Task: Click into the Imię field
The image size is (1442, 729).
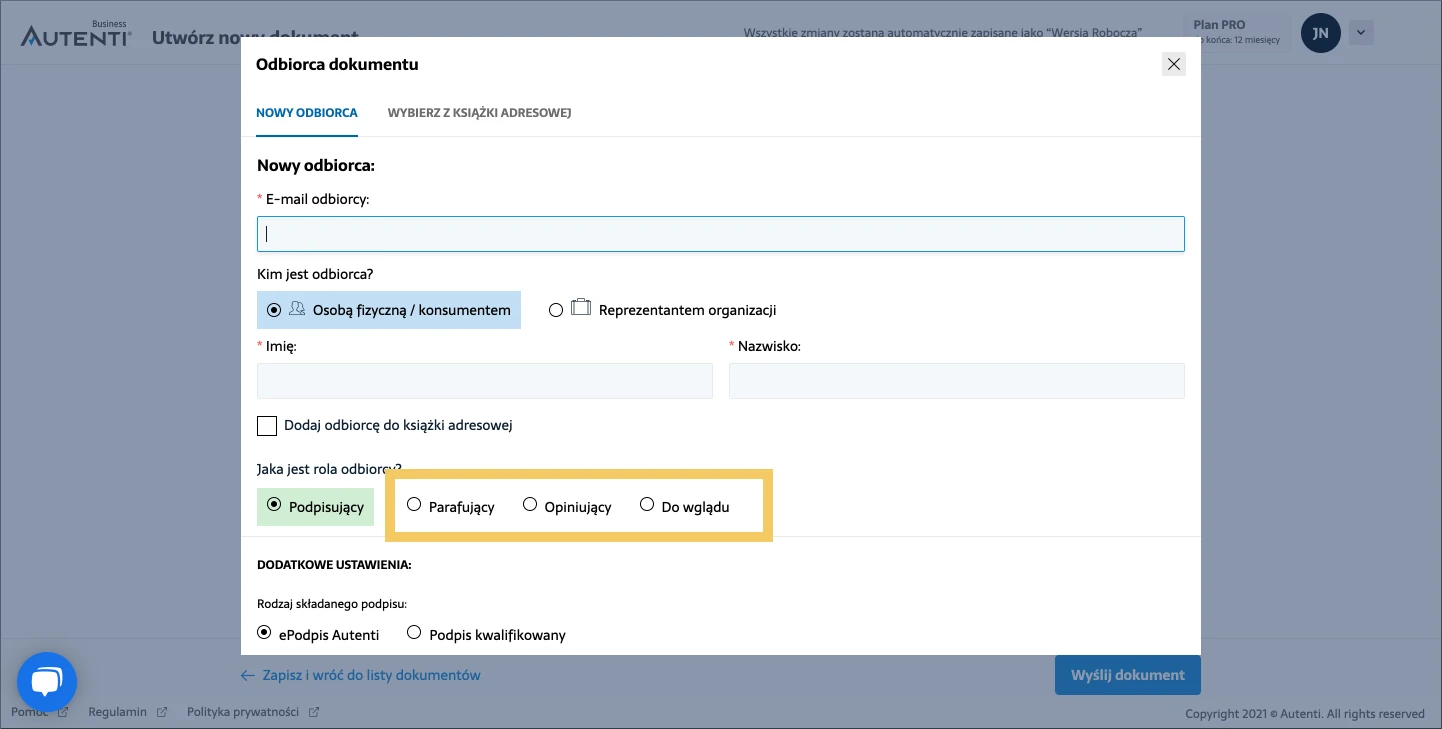Action: (485, 381)
